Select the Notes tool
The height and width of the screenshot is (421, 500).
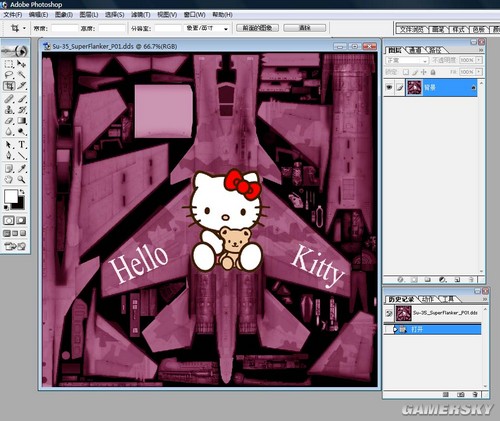tap(9, 169)
